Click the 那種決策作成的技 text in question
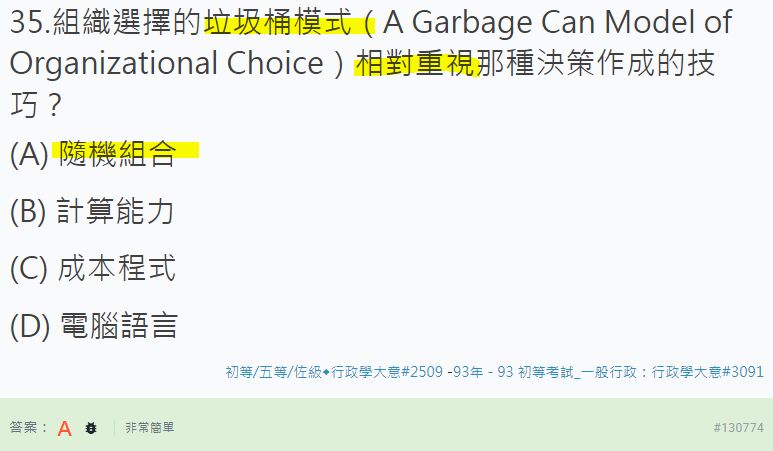This screenshot has width=773, height=451. pyautogui.click(x=596, y=63)
